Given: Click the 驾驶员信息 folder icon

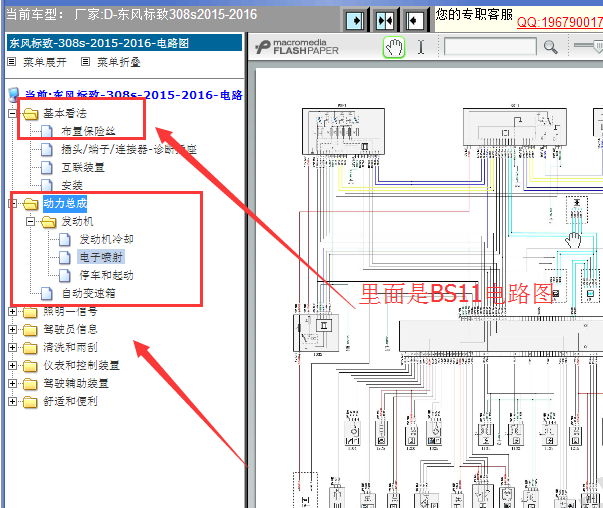Looking at the screenshot, I should click(30, 330).
